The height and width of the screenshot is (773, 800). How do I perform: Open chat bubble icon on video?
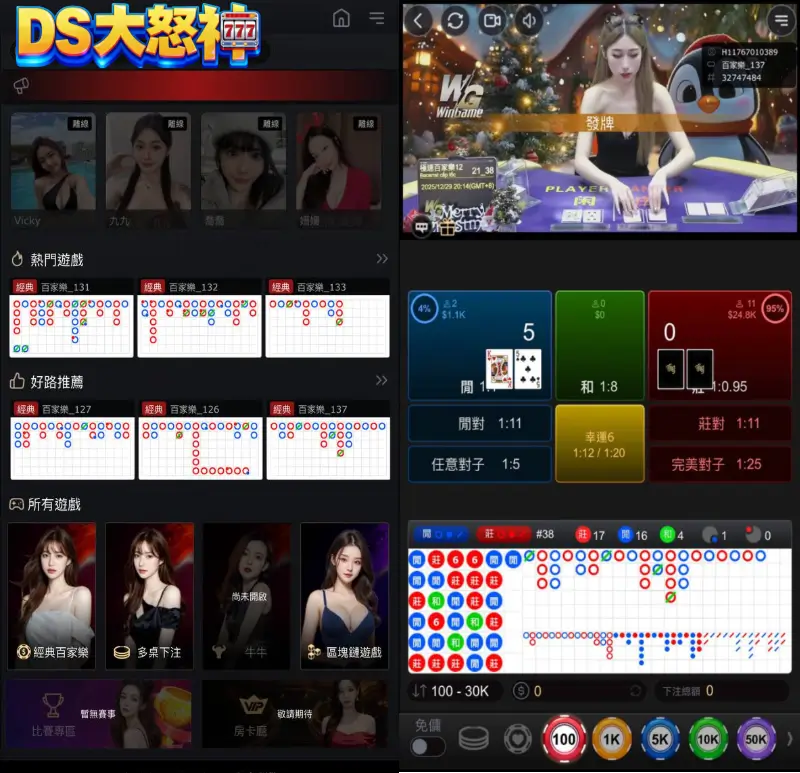pyautogui.click(x=422, y=228)
